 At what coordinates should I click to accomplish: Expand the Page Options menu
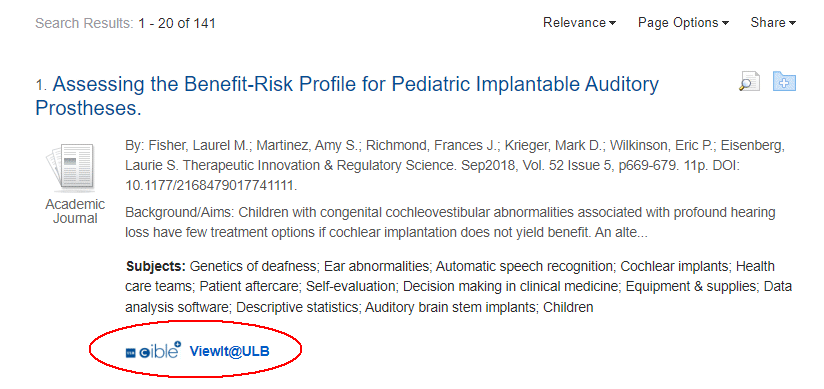click(683, 23)
